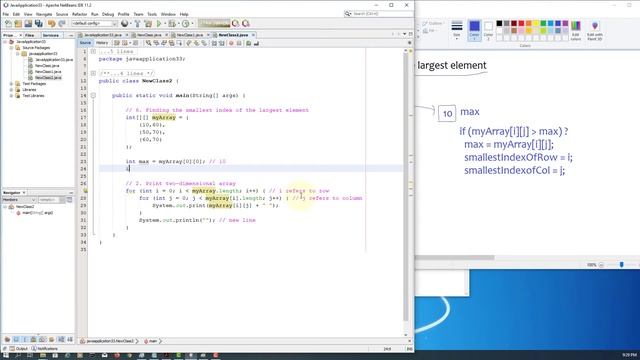The image size is (640, 360).
Task: Select NewClass2.java in project tree
Action: pos(44,78)
